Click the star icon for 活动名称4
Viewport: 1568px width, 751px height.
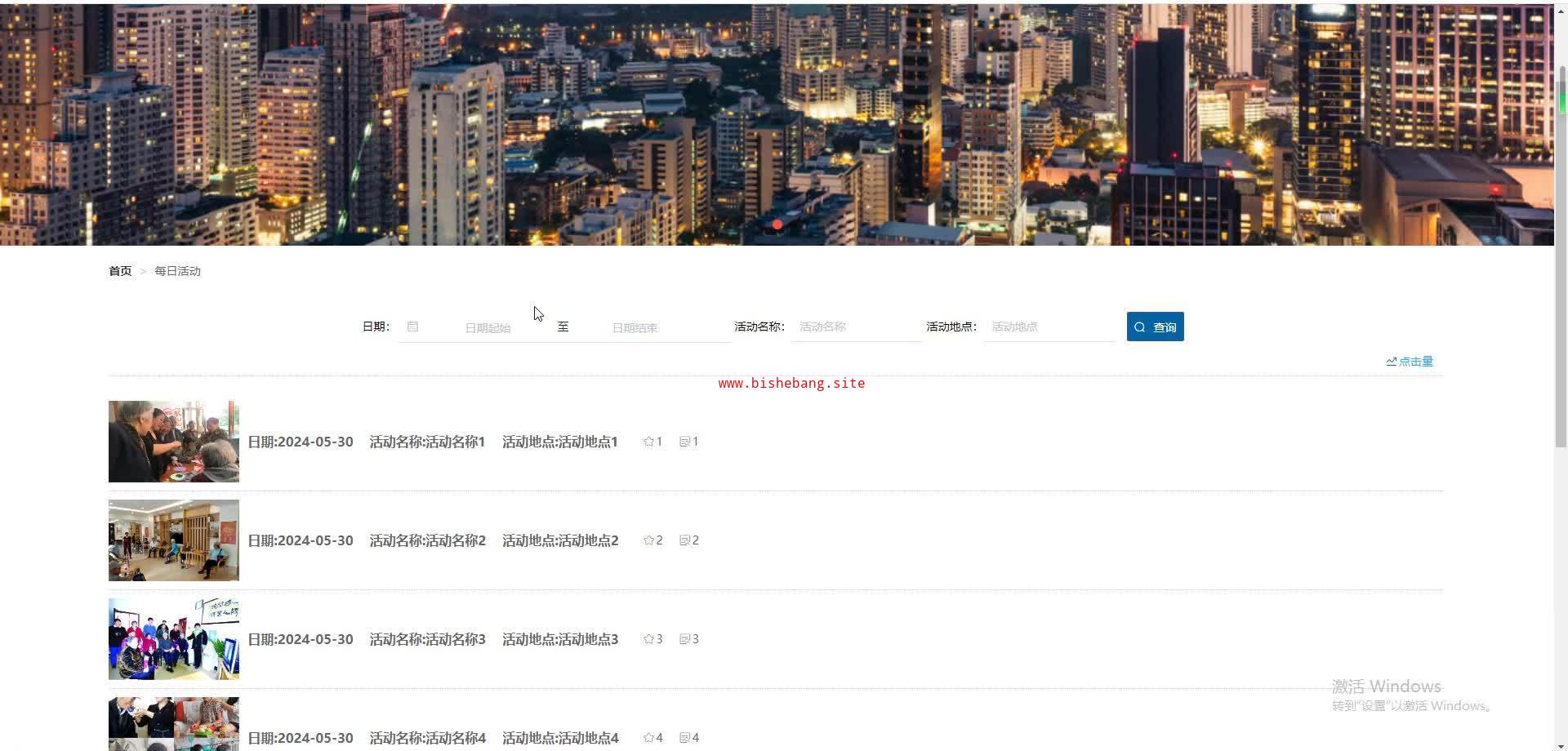tap(648, 738)
